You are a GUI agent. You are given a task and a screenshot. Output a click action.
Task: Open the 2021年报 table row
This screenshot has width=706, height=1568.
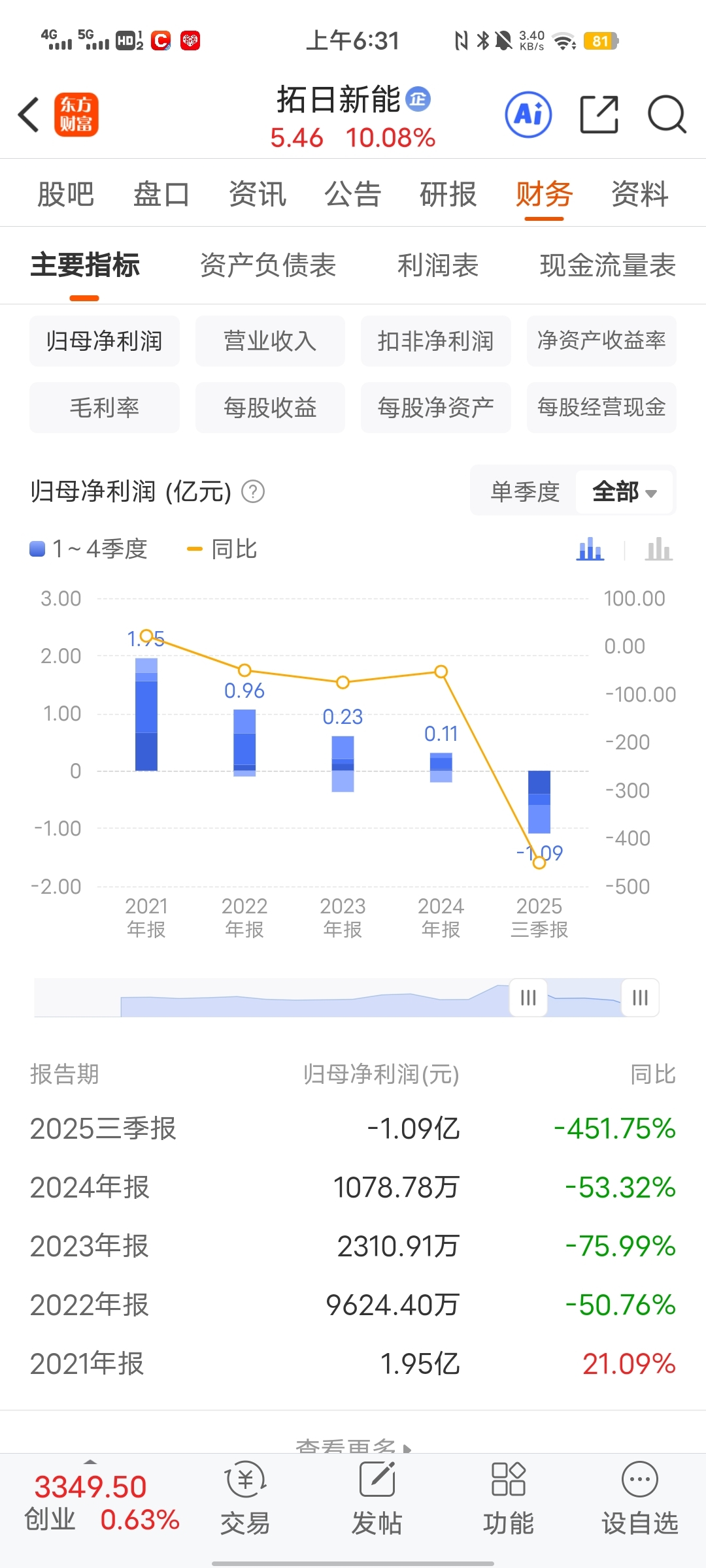click(x=353, y=1364)
